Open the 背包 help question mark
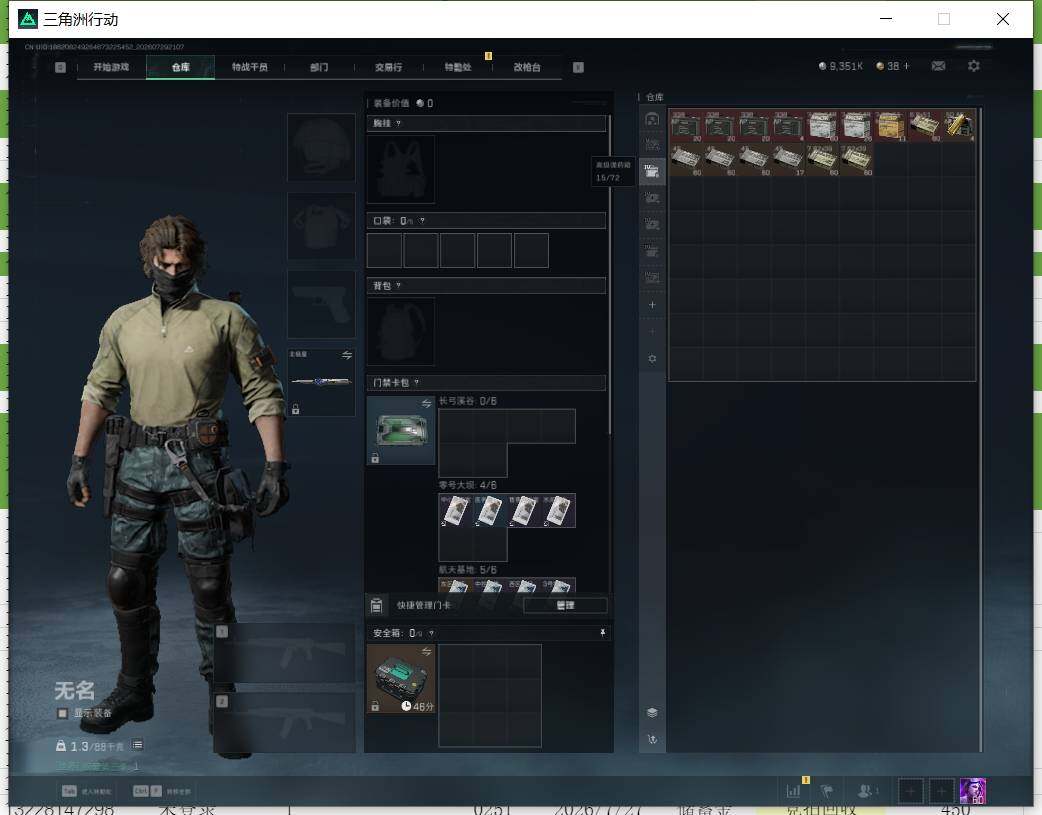1042x815 pixels. pyautogui.click(x=398, y=286)
